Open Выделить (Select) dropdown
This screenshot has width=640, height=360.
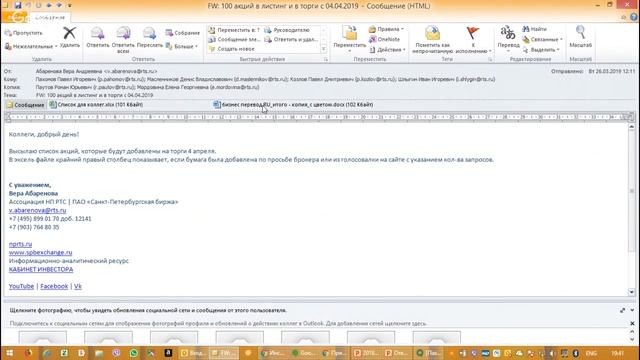541,50
